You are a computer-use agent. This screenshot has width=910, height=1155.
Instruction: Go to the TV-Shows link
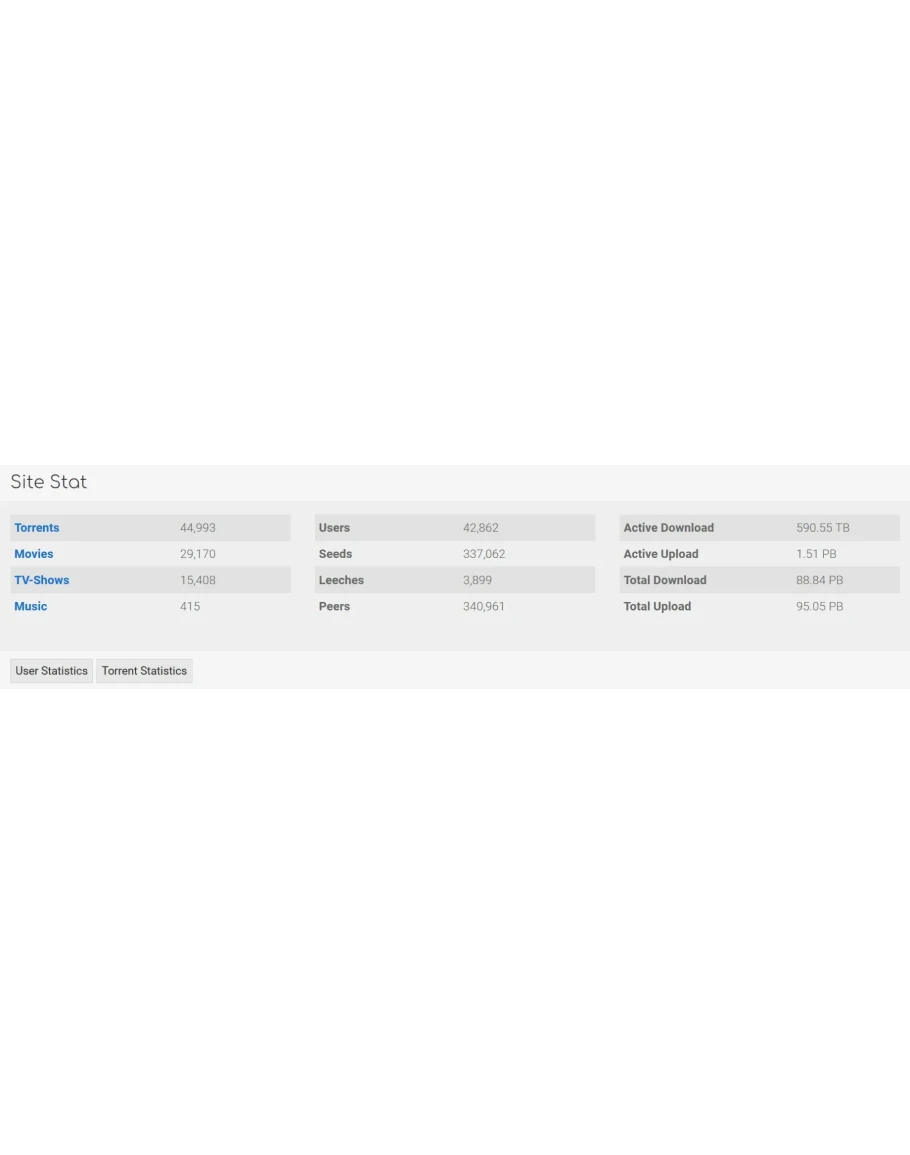(42, 580)
